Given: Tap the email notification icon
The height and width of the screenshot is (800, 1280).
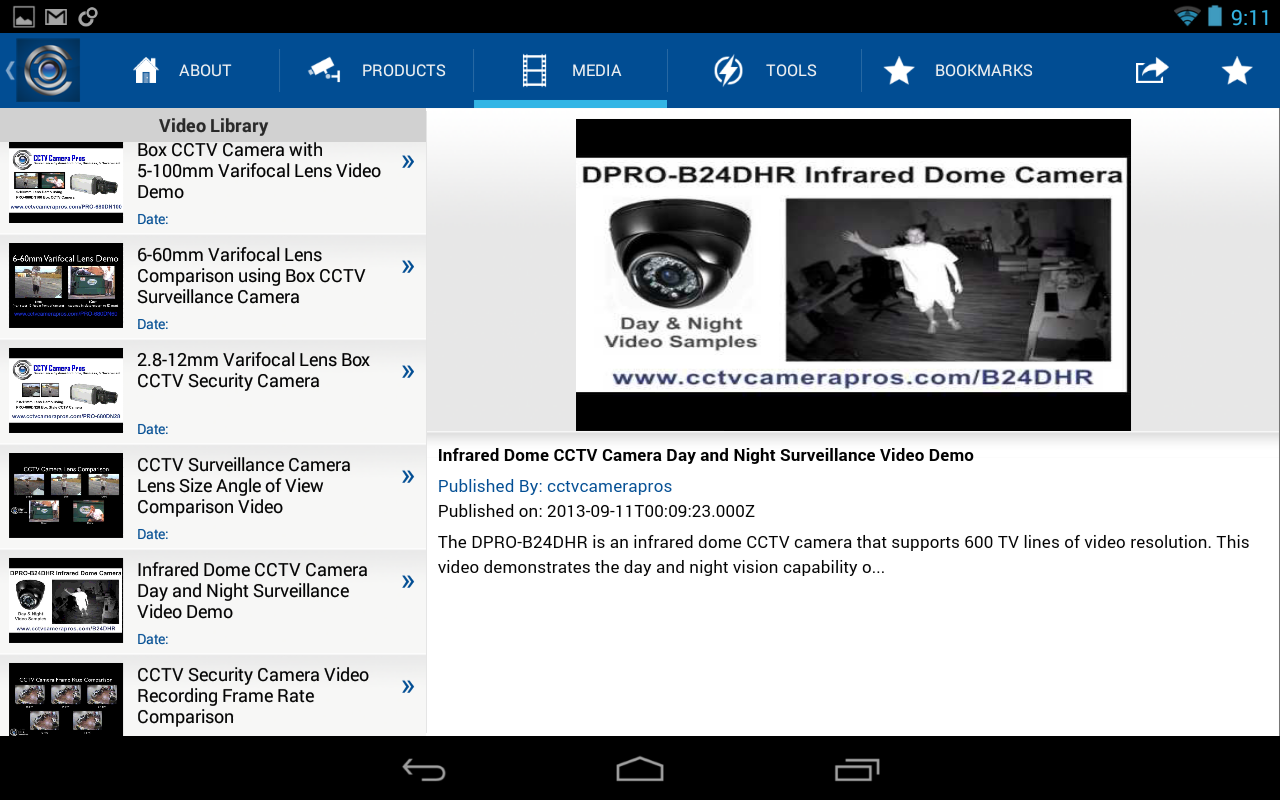Looking at the screenshot, I should pyautogui.click(x=55, y=16).
